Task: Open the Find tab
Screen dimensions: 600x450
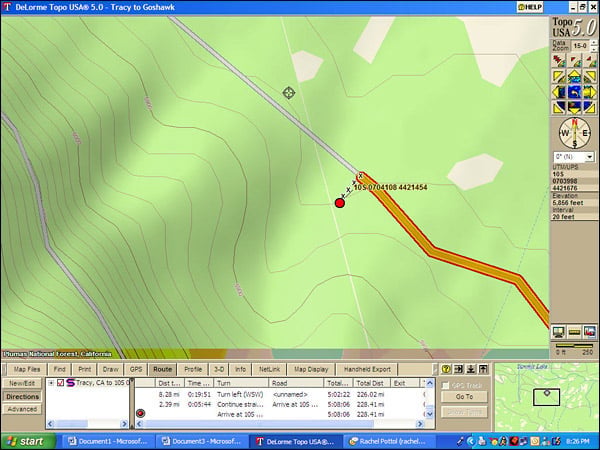Action: pos(59,369)
